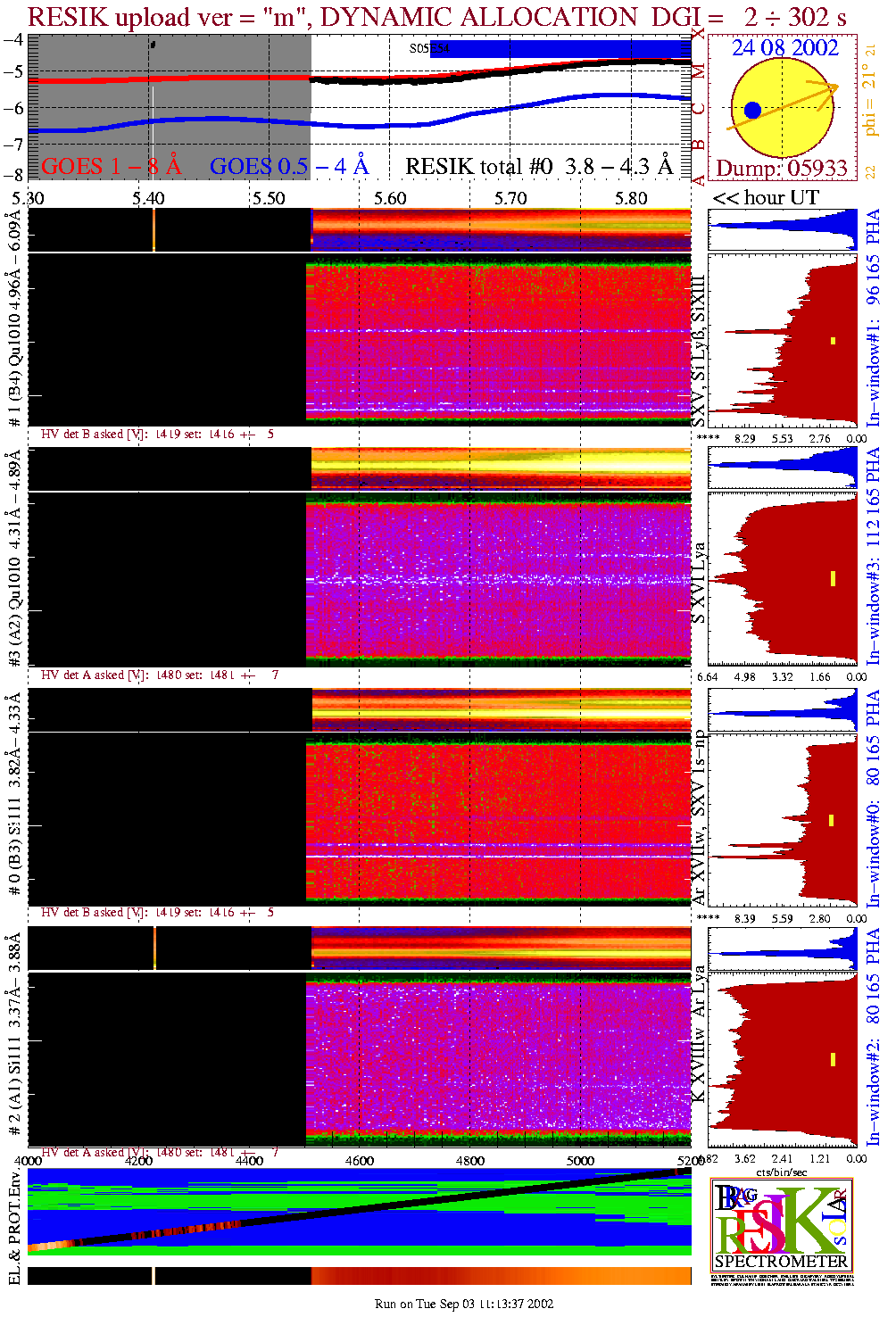Click the 'RESIK total #0 3.8 – 4.3 Å' label
Image resolution: width=896 pixels, height=1317 pixels.
tap(539, 166)
